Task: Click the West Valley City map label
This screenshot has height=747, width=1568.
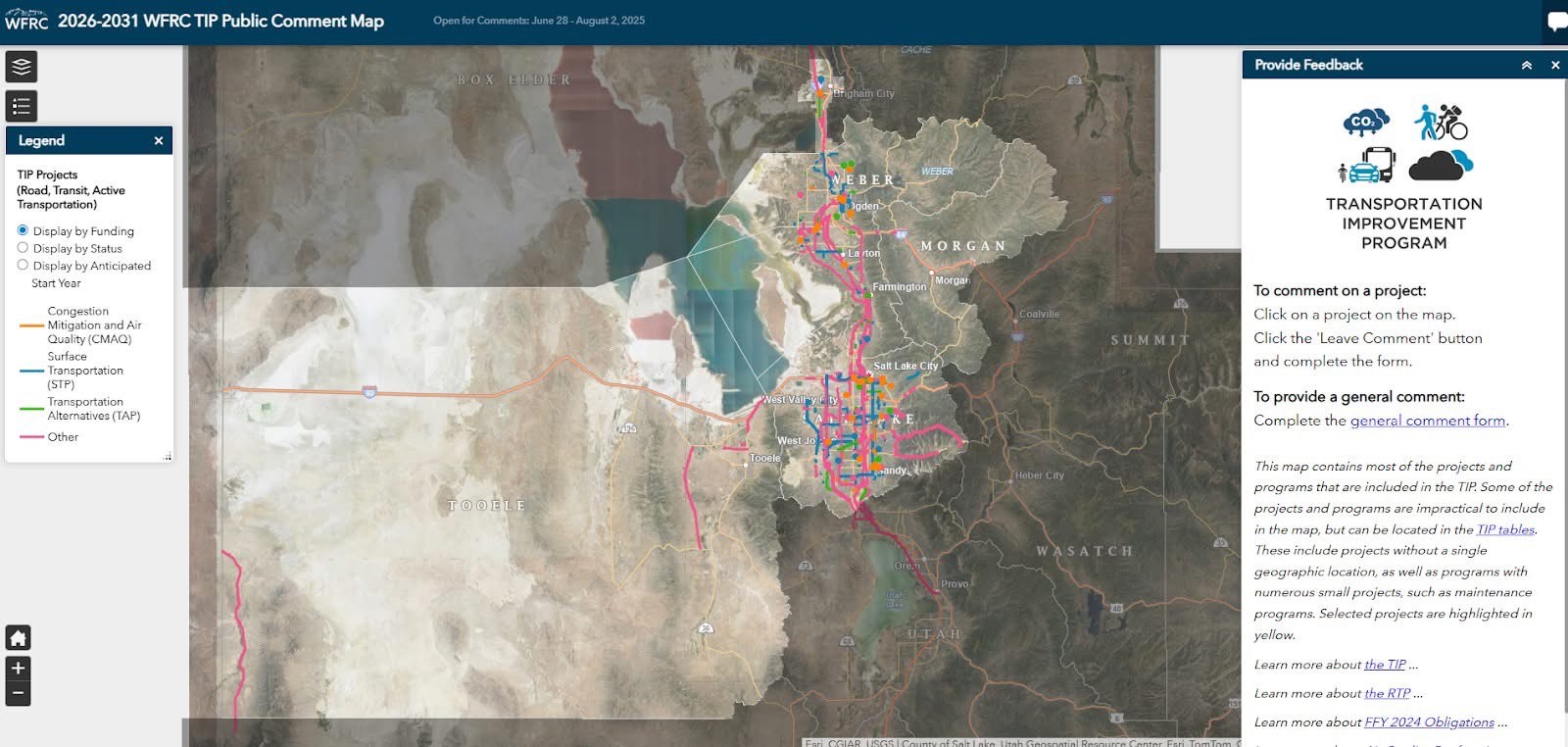Action: (801, 400)
